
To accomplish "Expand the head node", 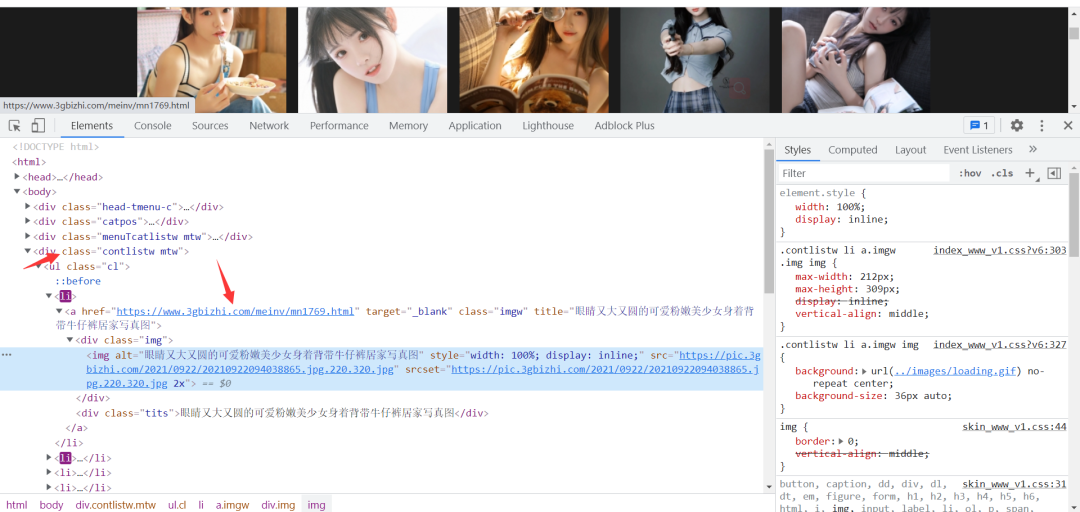I will (x=17, y=177).
